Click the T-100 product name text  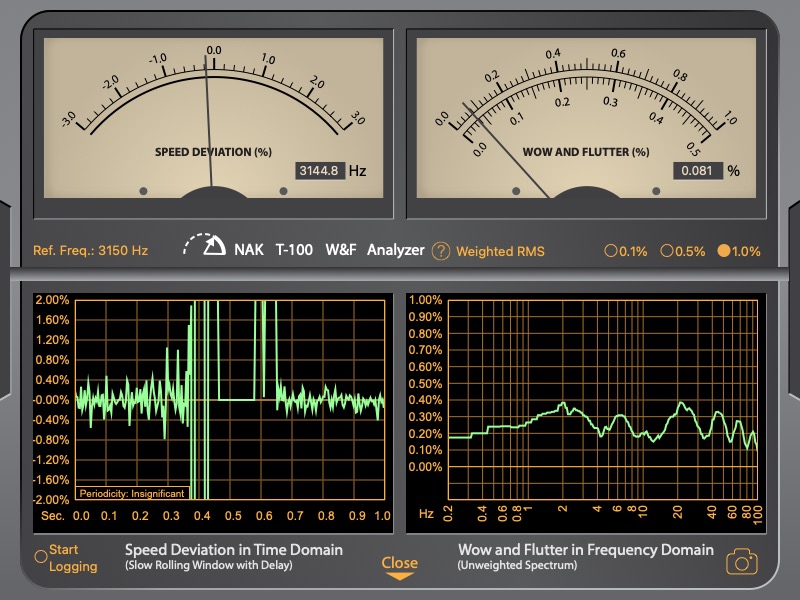point(294,250)
